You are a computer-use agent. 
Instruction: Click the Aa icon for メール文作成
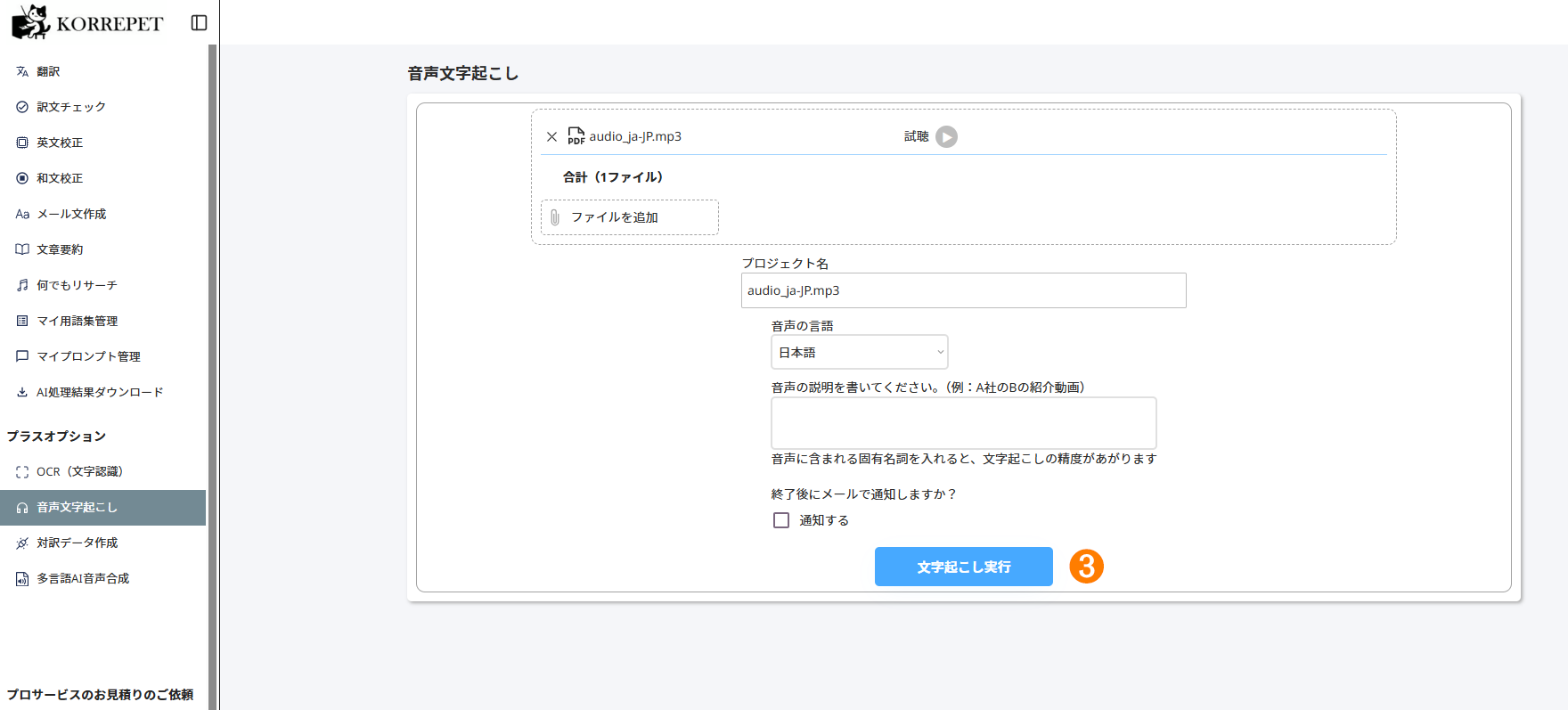22,214
